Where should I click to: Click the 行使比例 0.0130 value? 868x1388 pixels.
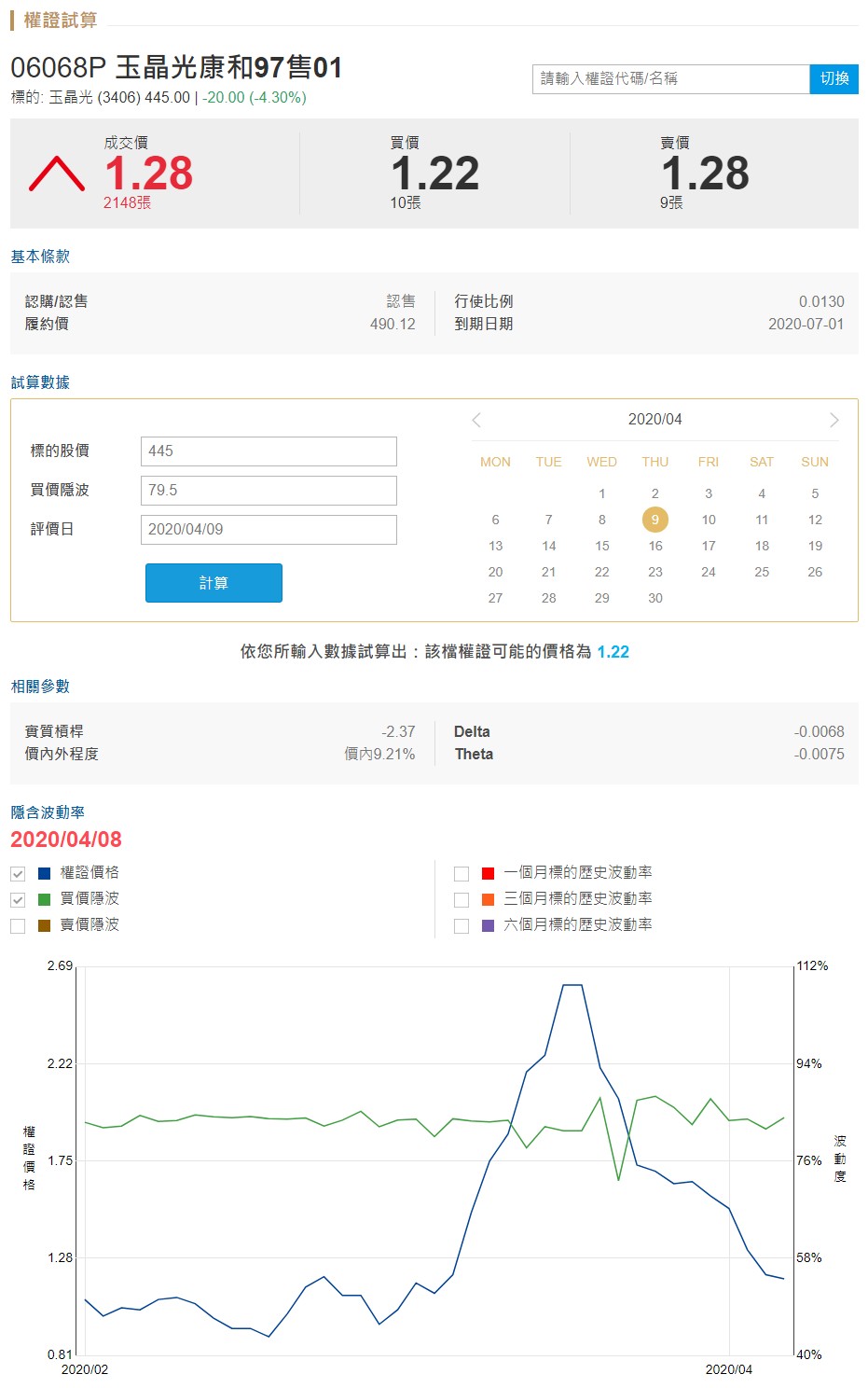(821, 302)
